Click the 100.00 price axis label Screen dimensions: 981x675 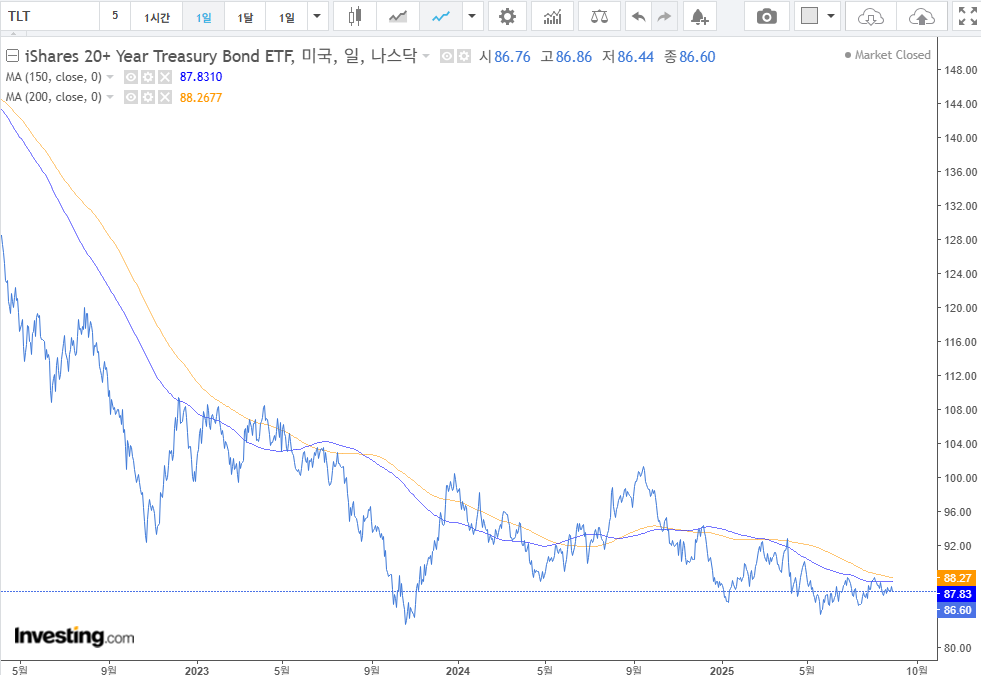coord(960,478)
